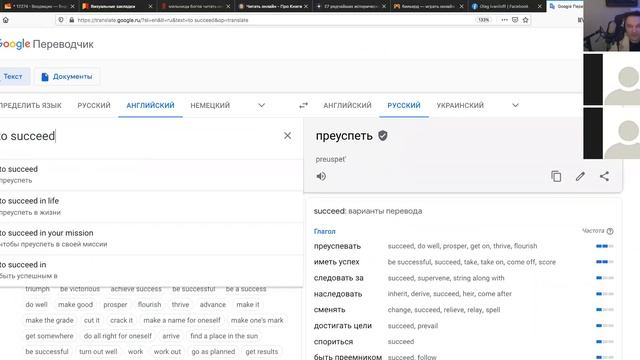640x360 pixels.
Task: Click synonym chip "flourish"
Action: point(149,304)
